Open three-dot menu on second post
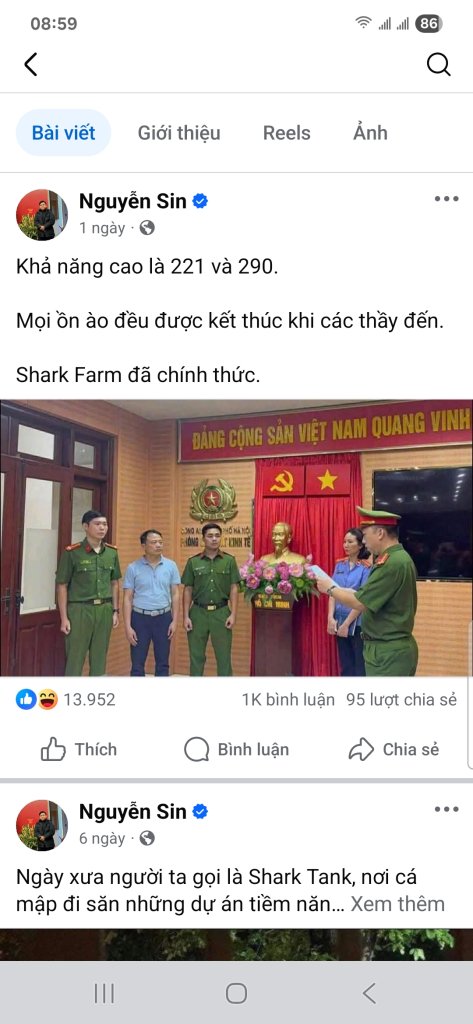Image resolution: width=473 pixels, height=1024 pixels. tap(446, 809)
